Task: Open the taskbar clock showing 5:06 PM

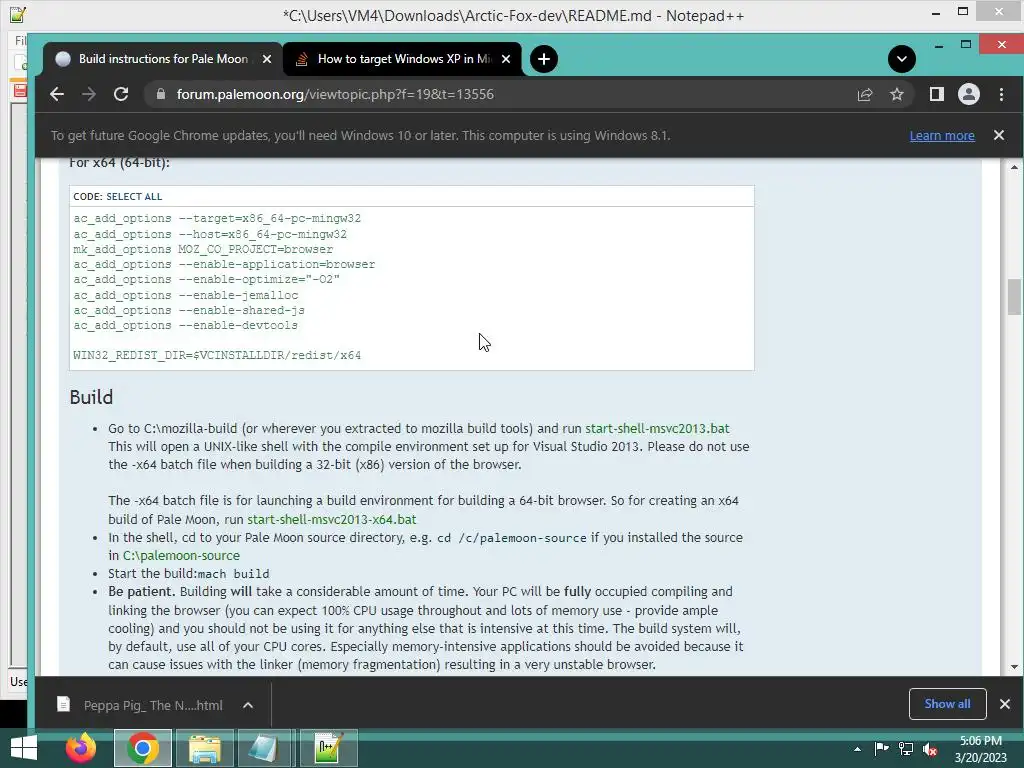Action: pyautogui.click(x=981, y=749)
